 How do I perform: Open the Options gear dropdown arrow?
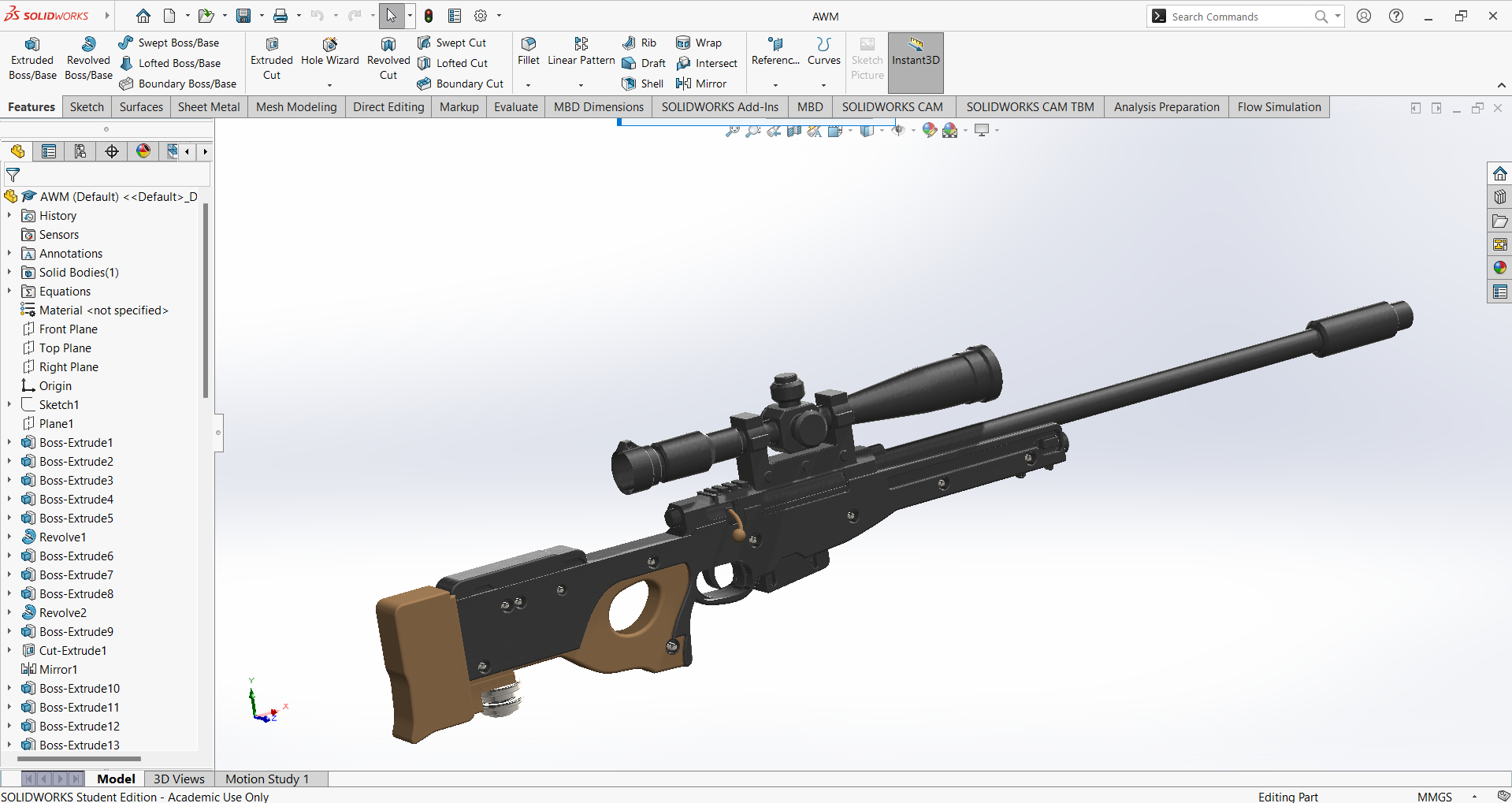pyautogui.click(x=499, y=16)
